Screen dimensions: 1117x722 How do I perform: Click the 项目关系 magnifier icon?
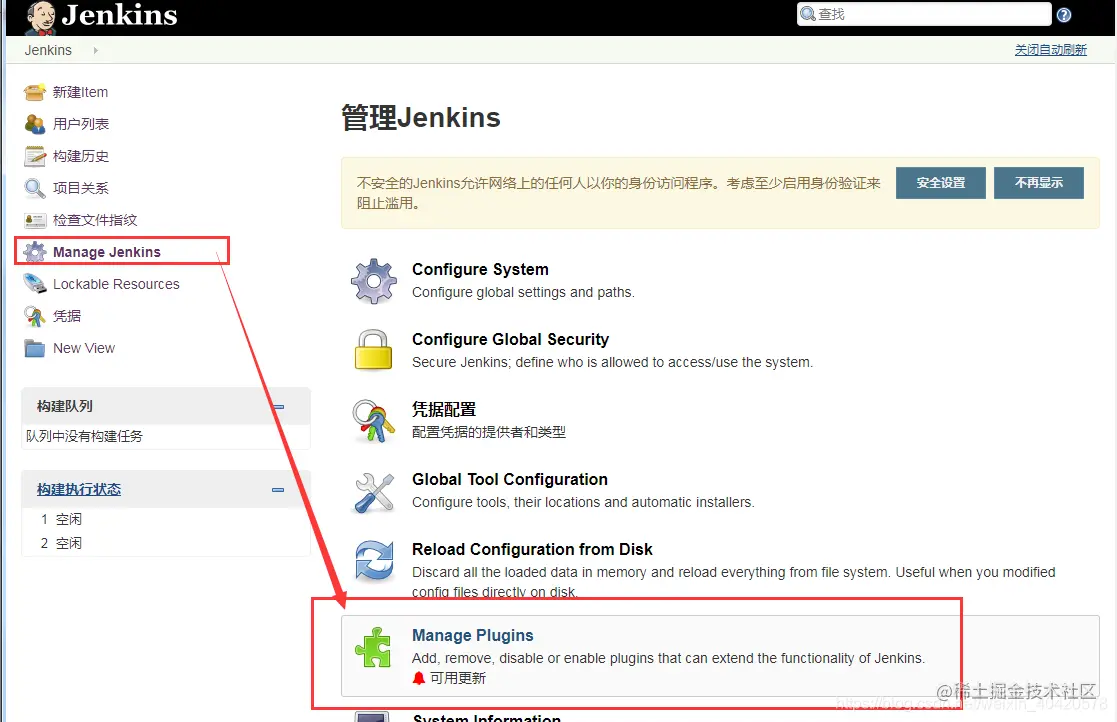coord(35,188)
